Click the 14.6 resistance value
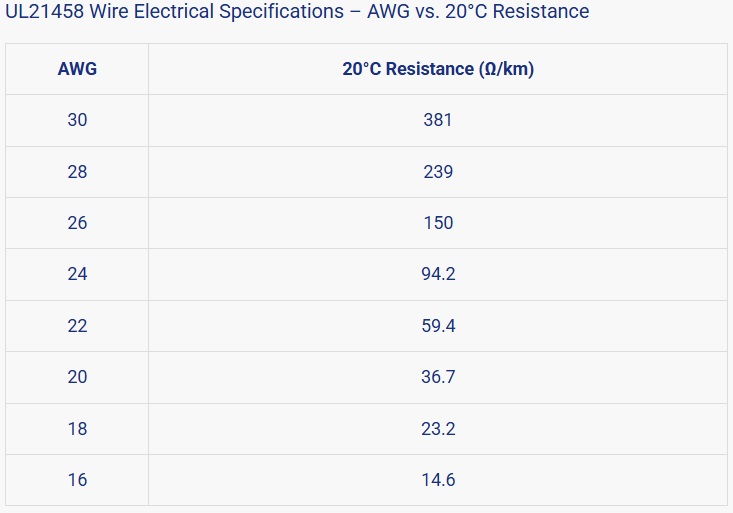The width and height of the screenshot is (733, 513). pyautogui.click(x=438, y=480)
